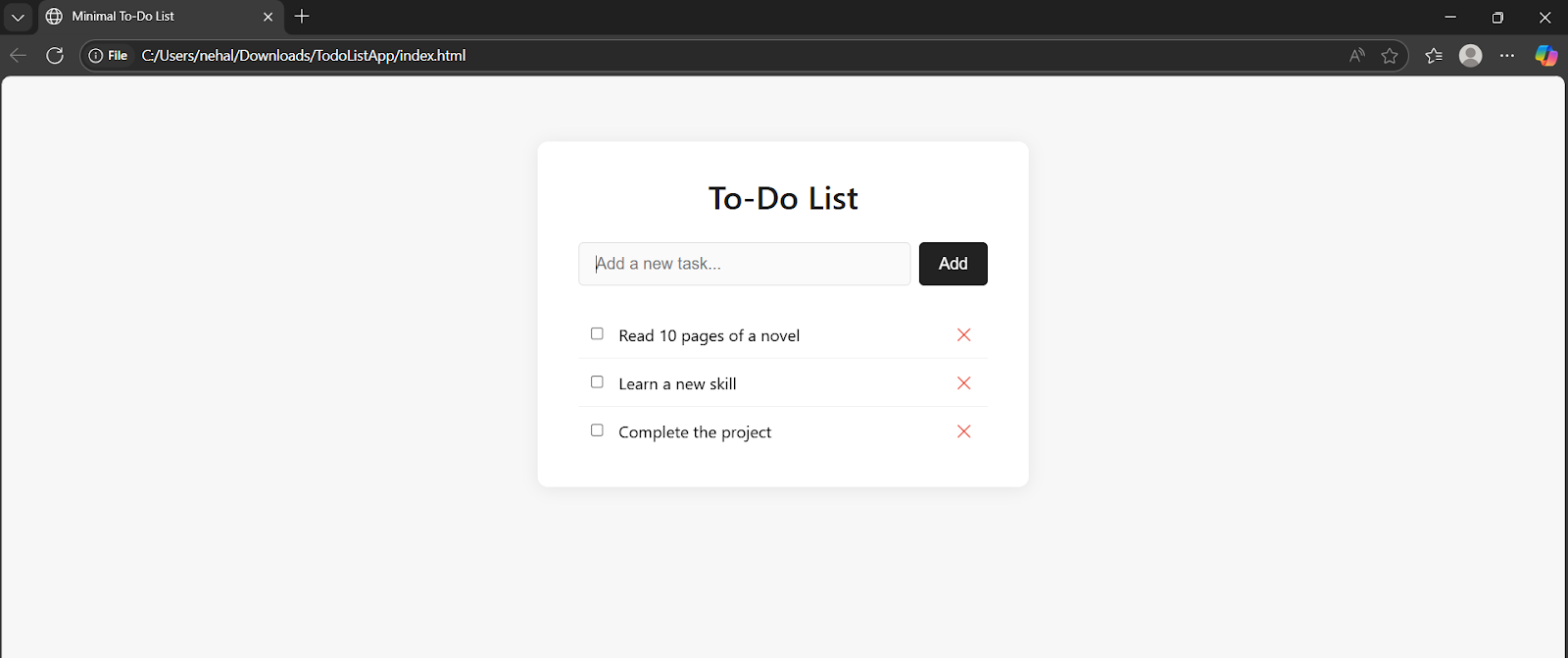This screenshot has width=1568, height=658.
Task: Open the browser profile icon
Action: [1470, 56]
